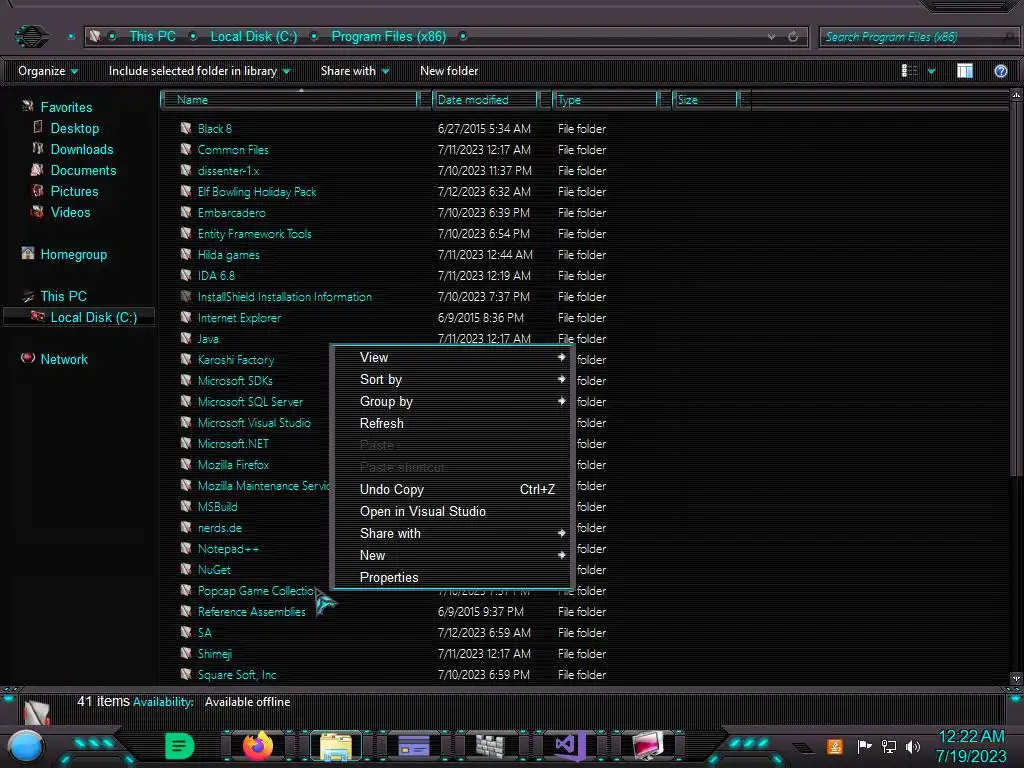This screenshot has height=768, width=1024.
Task: Choose Open in Visual Studio menu entry
Action: point(452,511)
